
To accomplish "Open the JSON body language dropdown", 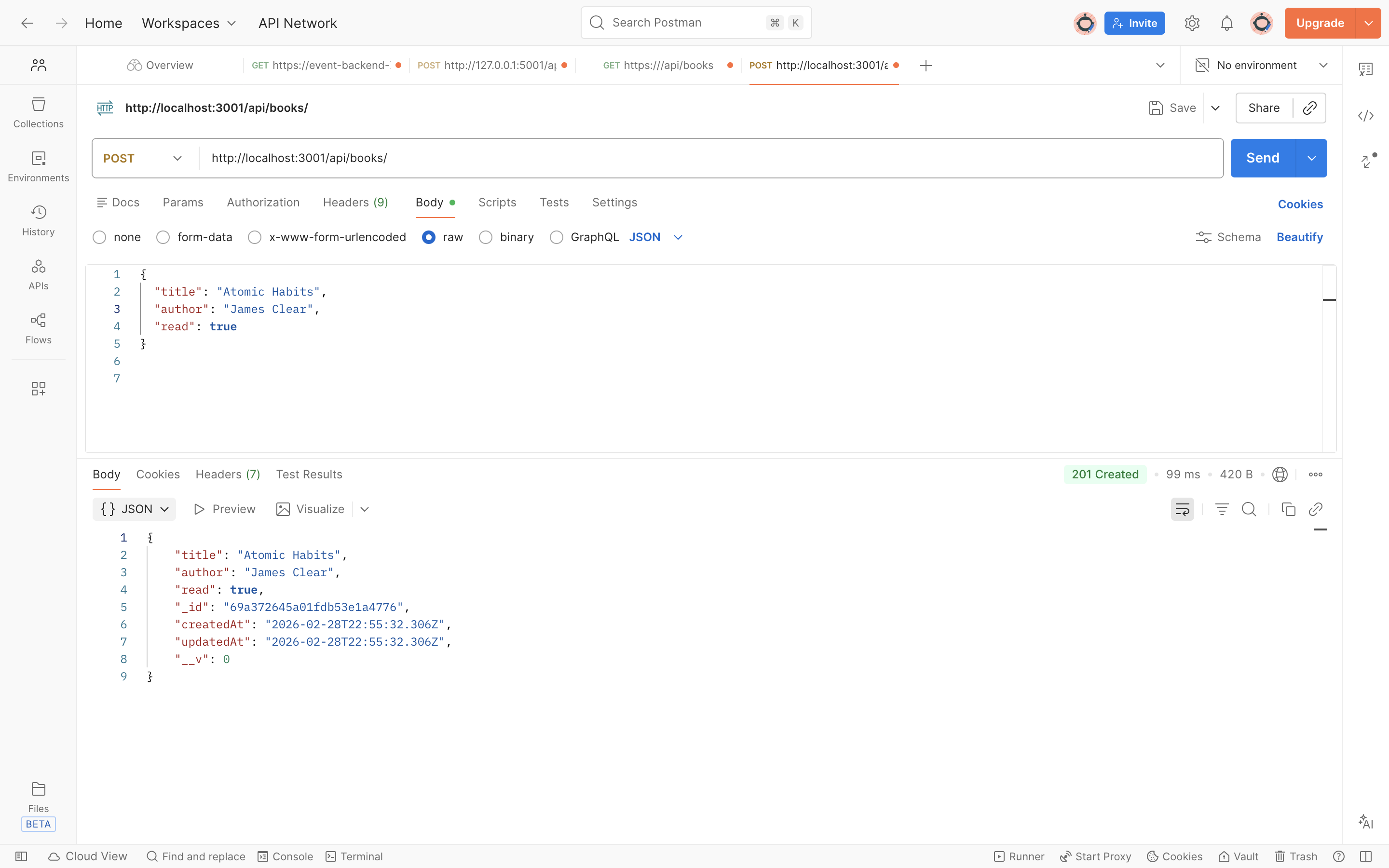I will coord(655,237).
